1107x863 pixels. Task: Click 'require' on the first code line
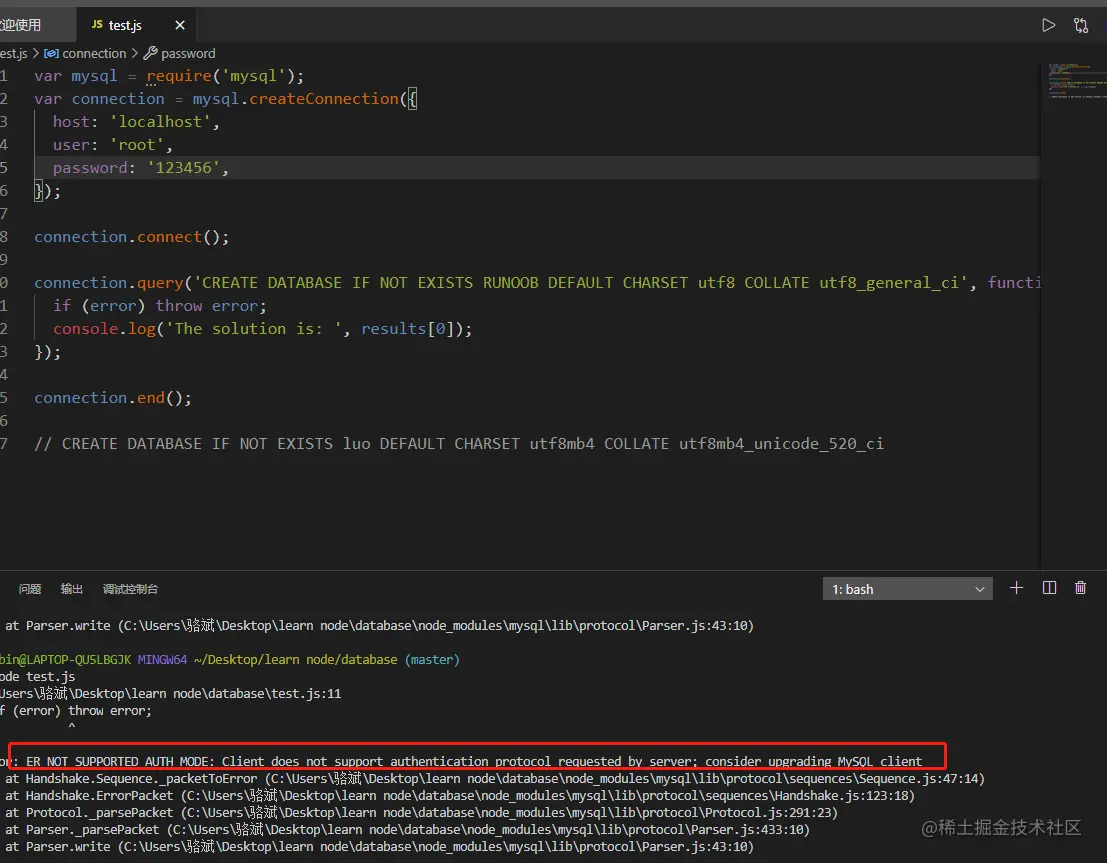click(179, 76)
